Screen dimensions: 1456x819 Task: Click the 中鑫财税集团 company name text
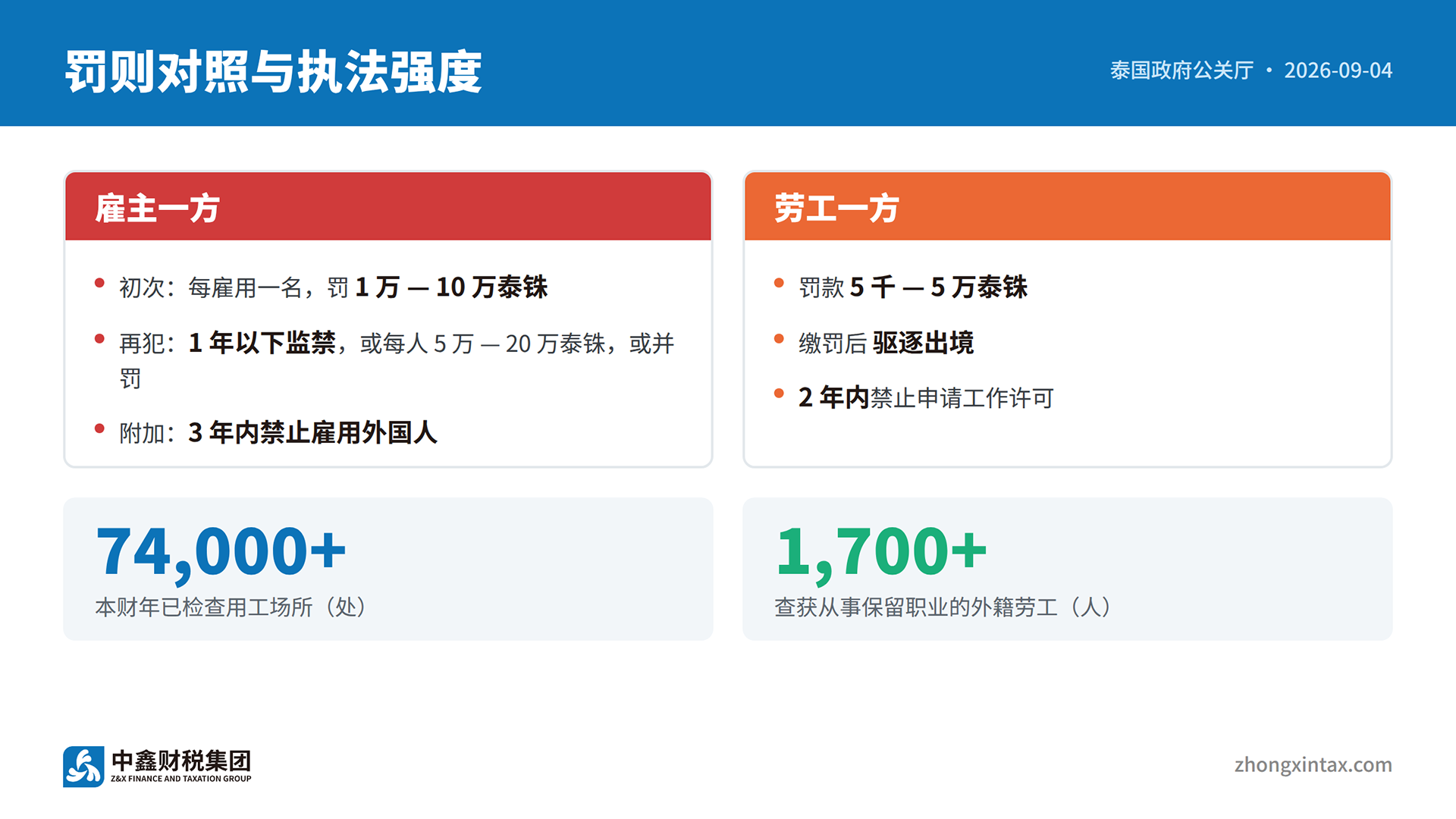(181, 761)
